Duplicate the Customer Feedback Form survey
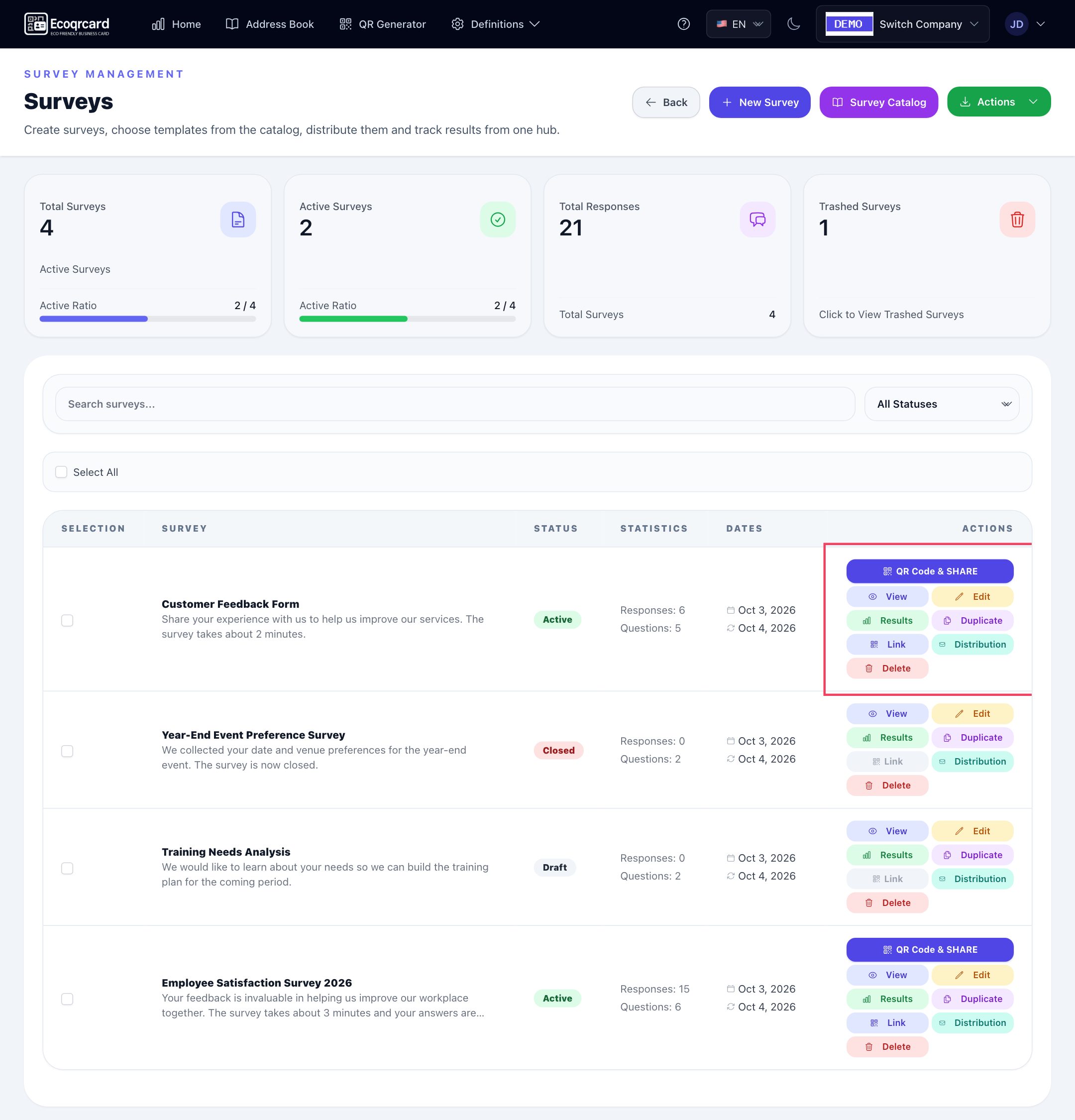The height and width of the screenshot is (1120, 1075). [972, 621]
